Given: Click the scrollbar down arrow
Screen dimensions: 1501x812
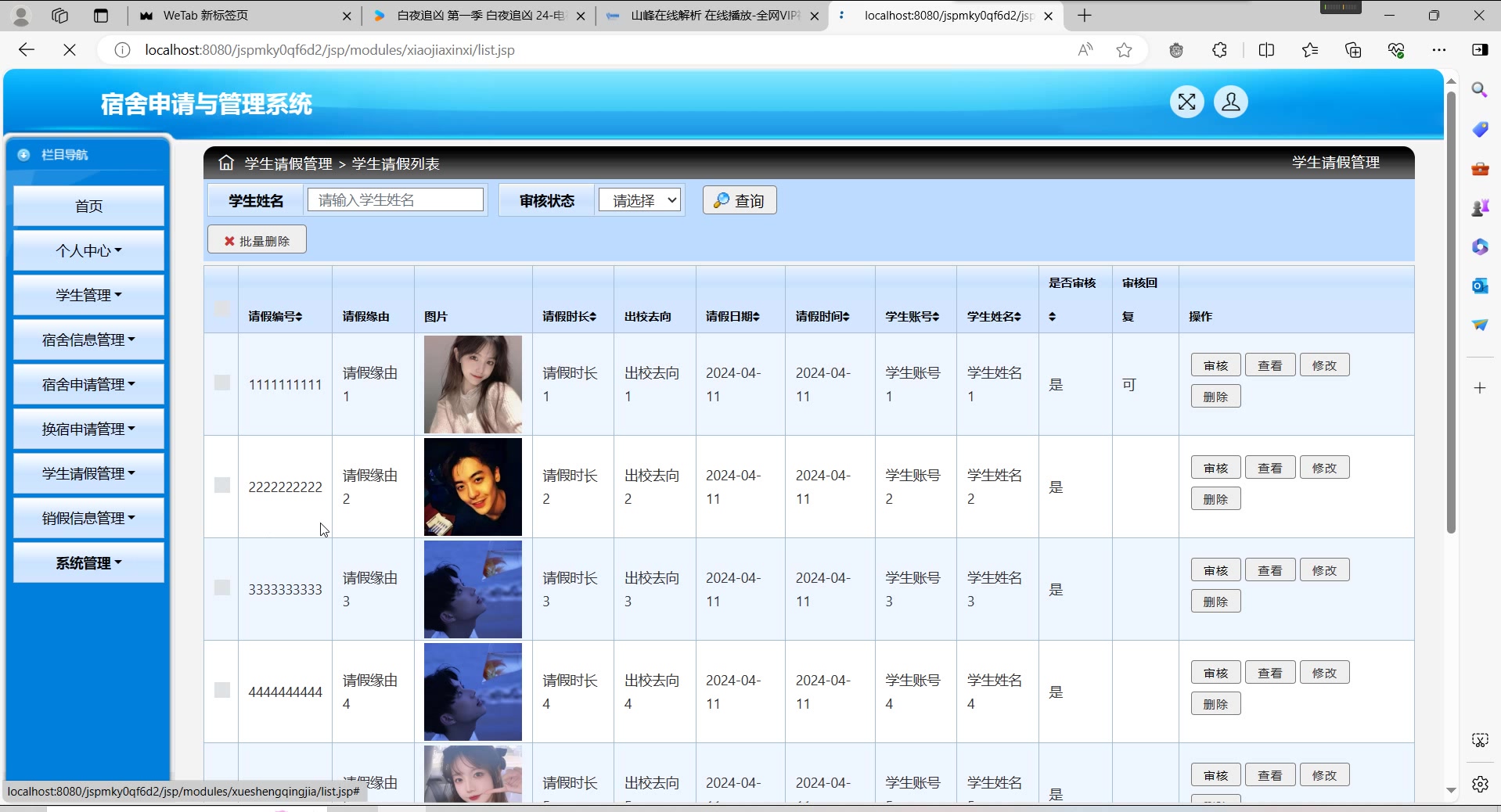Looking at the screenshot, I should [x=1450, y=790].
